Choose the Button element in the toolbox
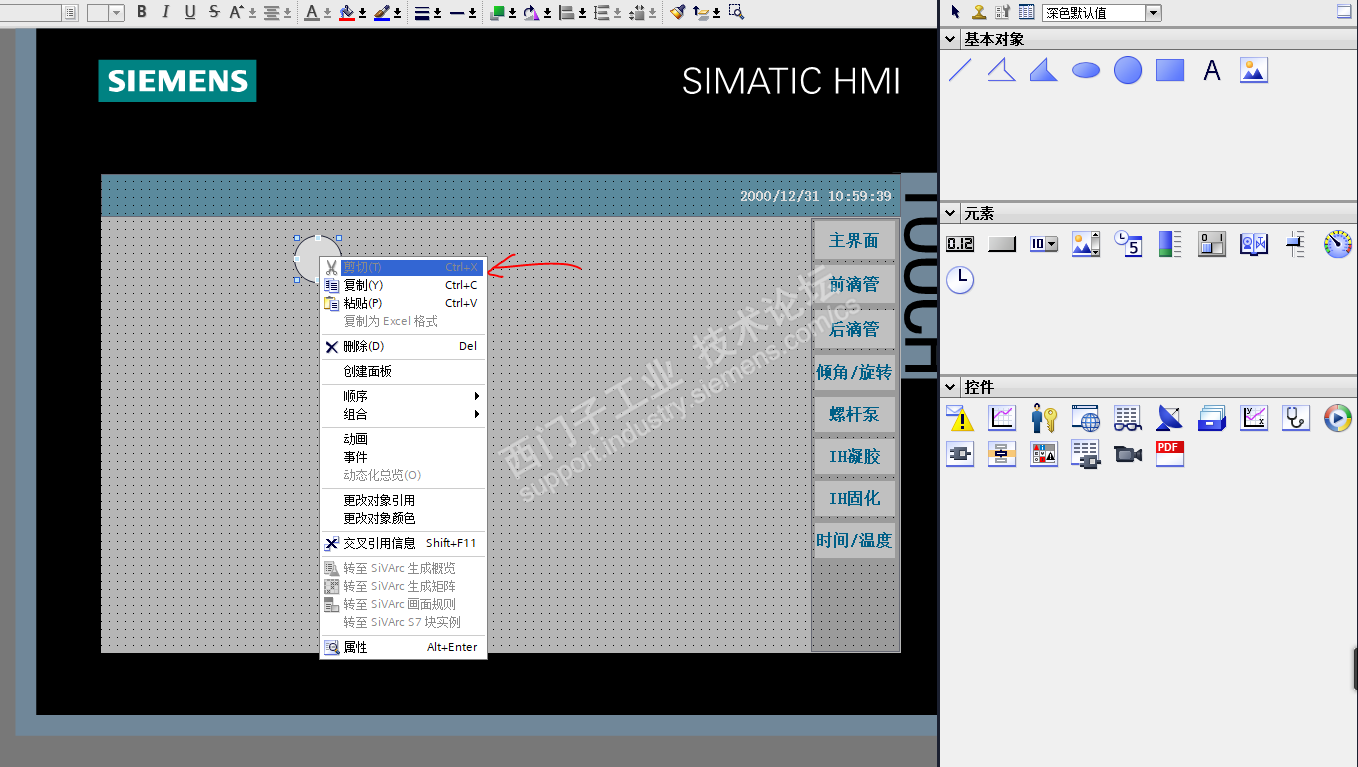Image resolution: width=1358 pixels, height=767 pixels. click(x=1002, y=244)
